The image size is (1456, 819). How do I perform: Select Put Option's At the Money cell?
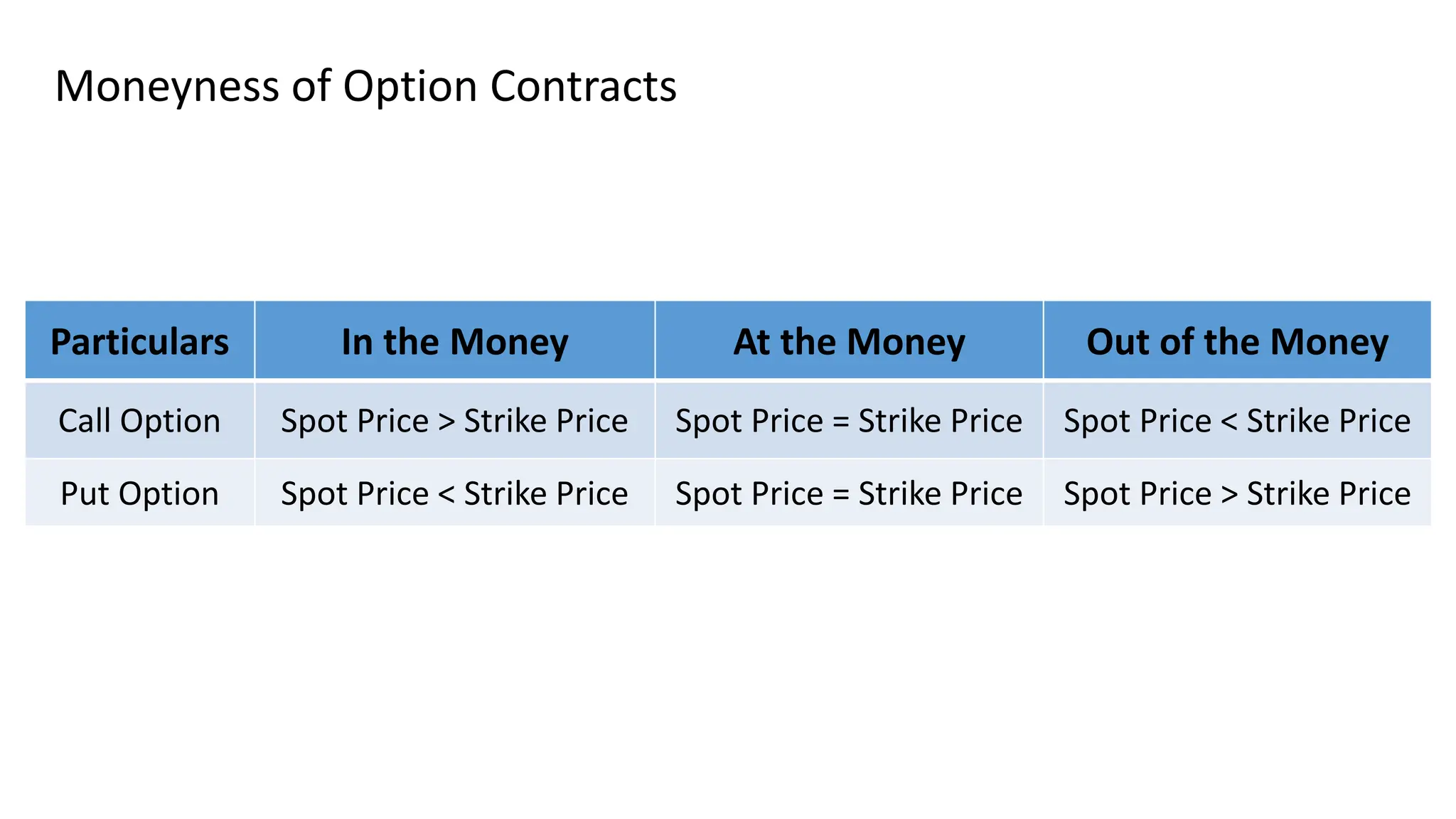[x=849, y=493]
